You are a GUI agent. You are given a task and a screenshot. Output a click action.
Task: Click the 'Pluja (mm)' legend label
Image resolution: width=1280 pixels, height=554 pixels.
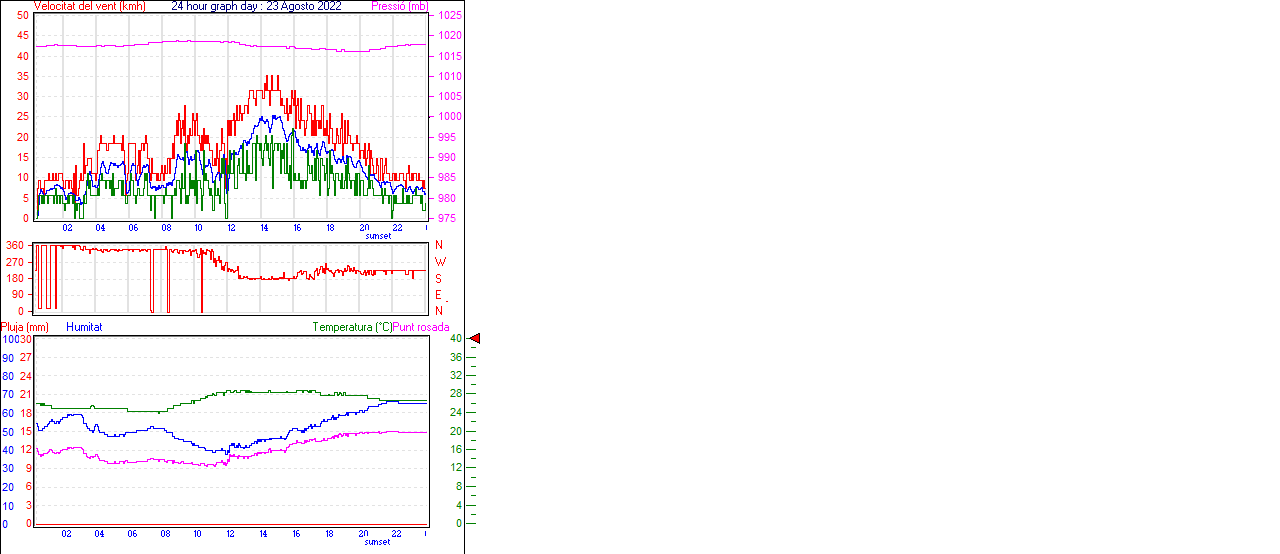(x=25, y=327)
